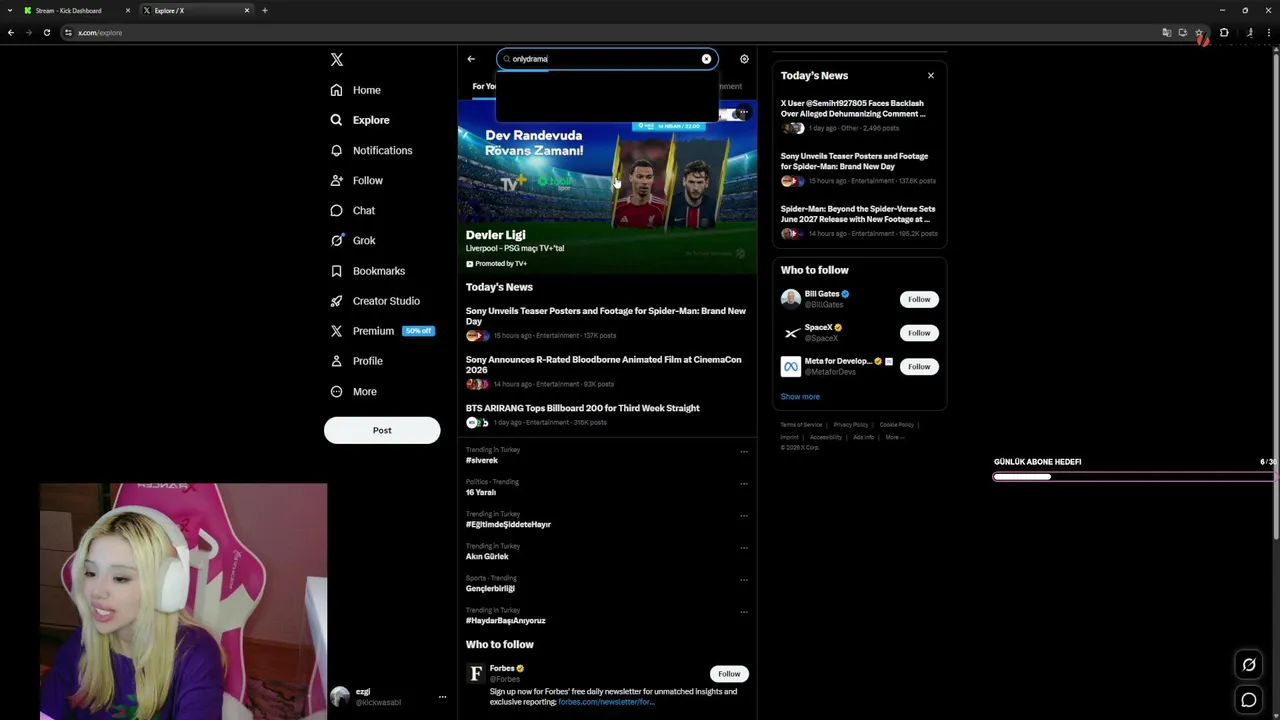Follow Forbes in the main column
The image size is (1280, 720).
click(729, 674)
